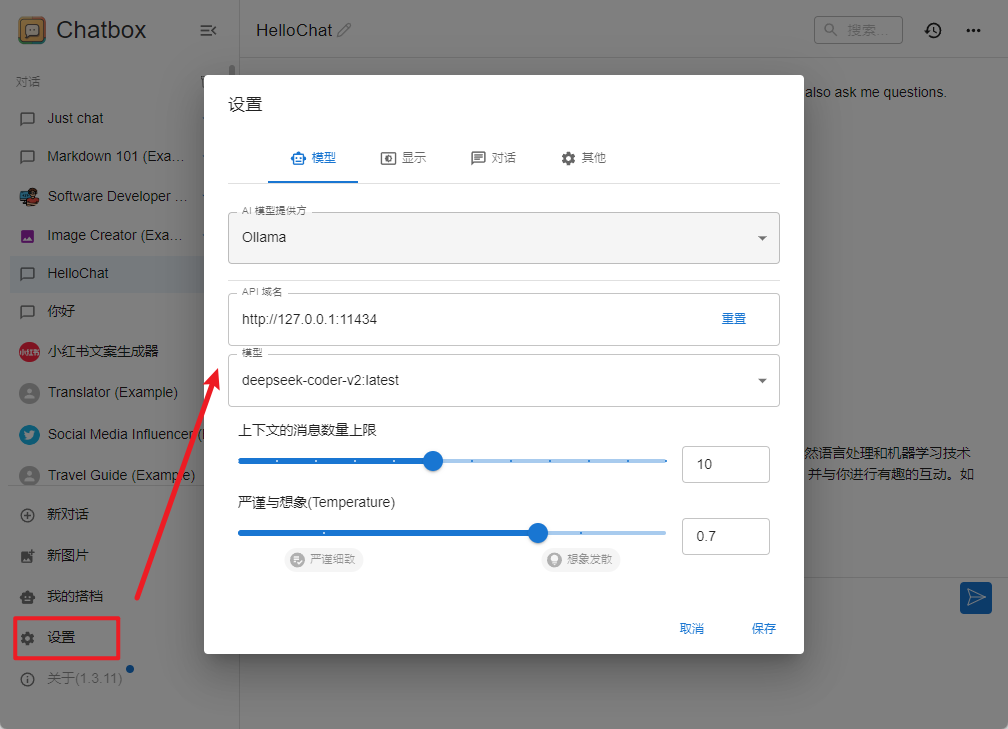Open the 小红书文案生成器 conversation
Screen dimensions: 1008x729
tap(107, 352)
